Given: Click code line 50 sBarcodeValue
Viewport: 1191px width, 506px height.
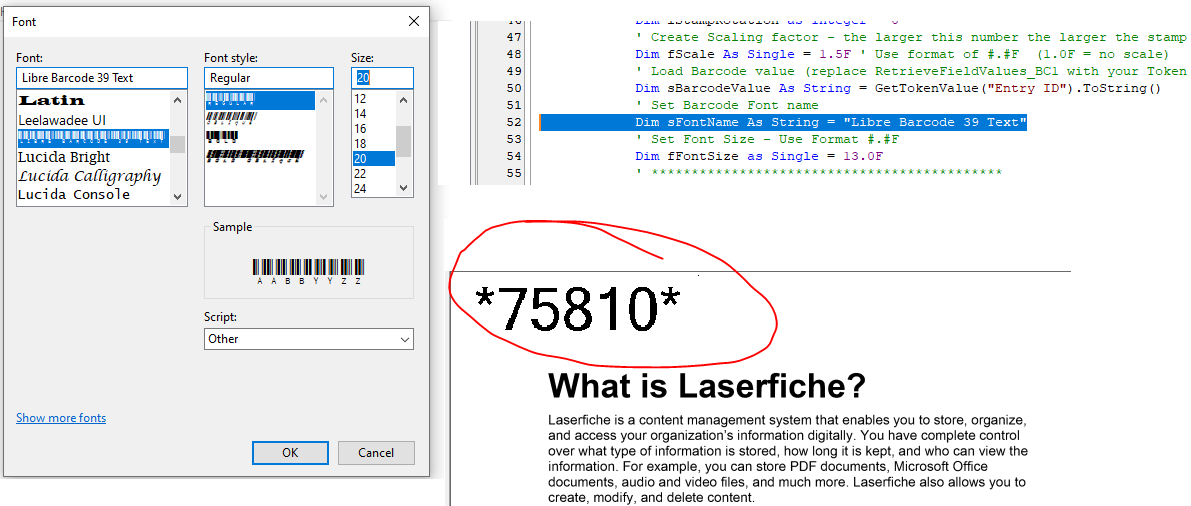Looking at the screenshot, I should [x=899, y=88].
